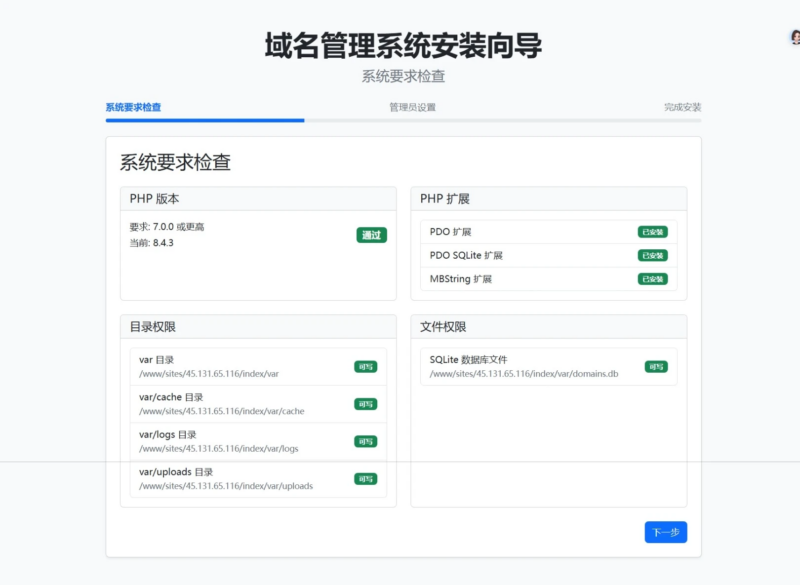This screenshot has height=585, width=800.
Task: Switch to the 管理员设置 wizard step
Action: (x=412, y=105)
